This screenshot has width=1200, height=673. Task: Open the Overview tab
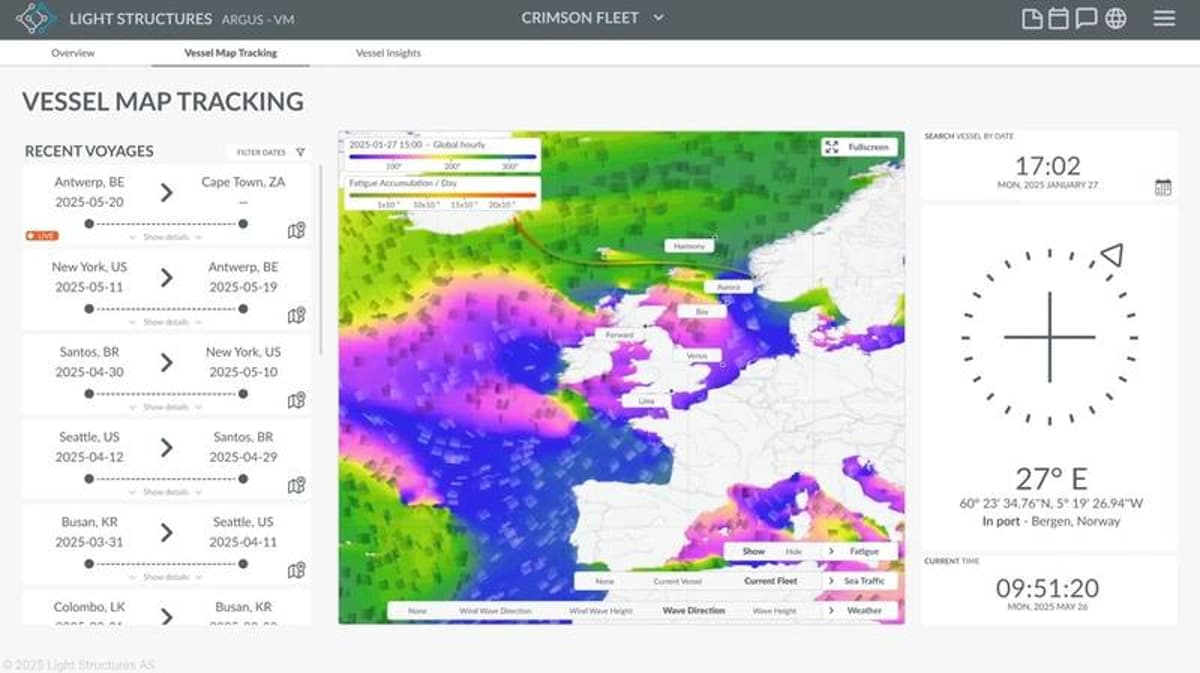pyautogui.click(x=73, y=53)
